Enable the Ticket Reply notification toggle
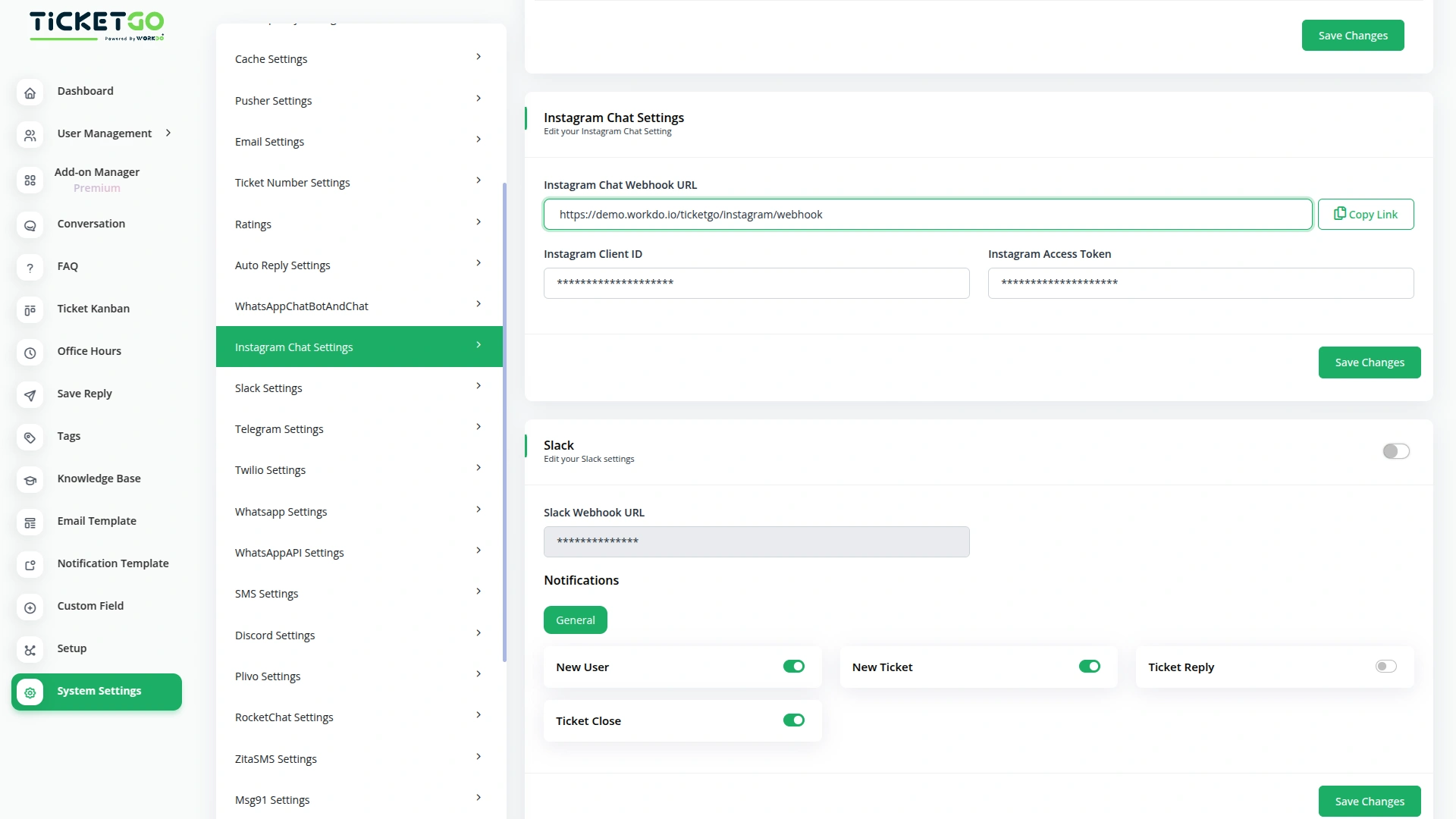This screenshot has width=1456, height=819. pyautogui.click(x=1385, y=666)
